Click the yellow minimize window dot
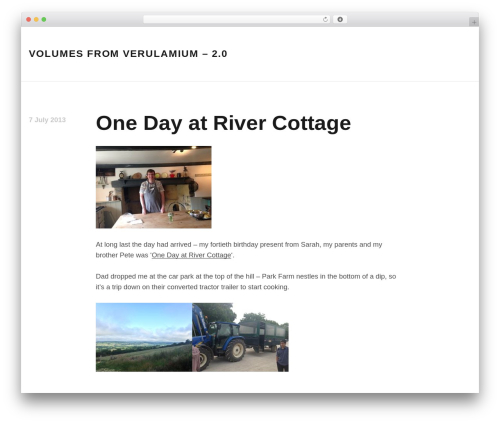 [36, 19]
